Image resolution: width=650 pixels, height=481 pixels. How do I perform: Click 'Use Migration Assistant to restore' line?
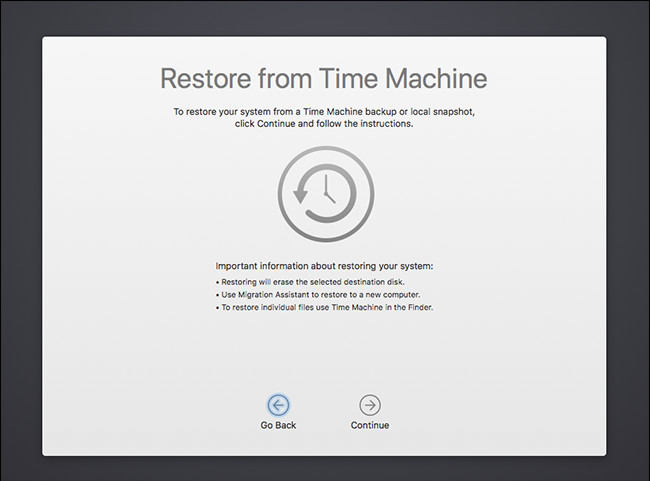318,295
